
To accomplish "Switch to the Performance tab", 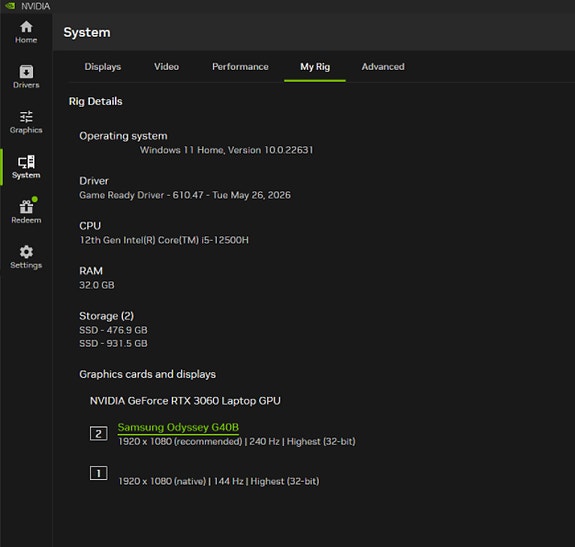I will click(240, 67).
